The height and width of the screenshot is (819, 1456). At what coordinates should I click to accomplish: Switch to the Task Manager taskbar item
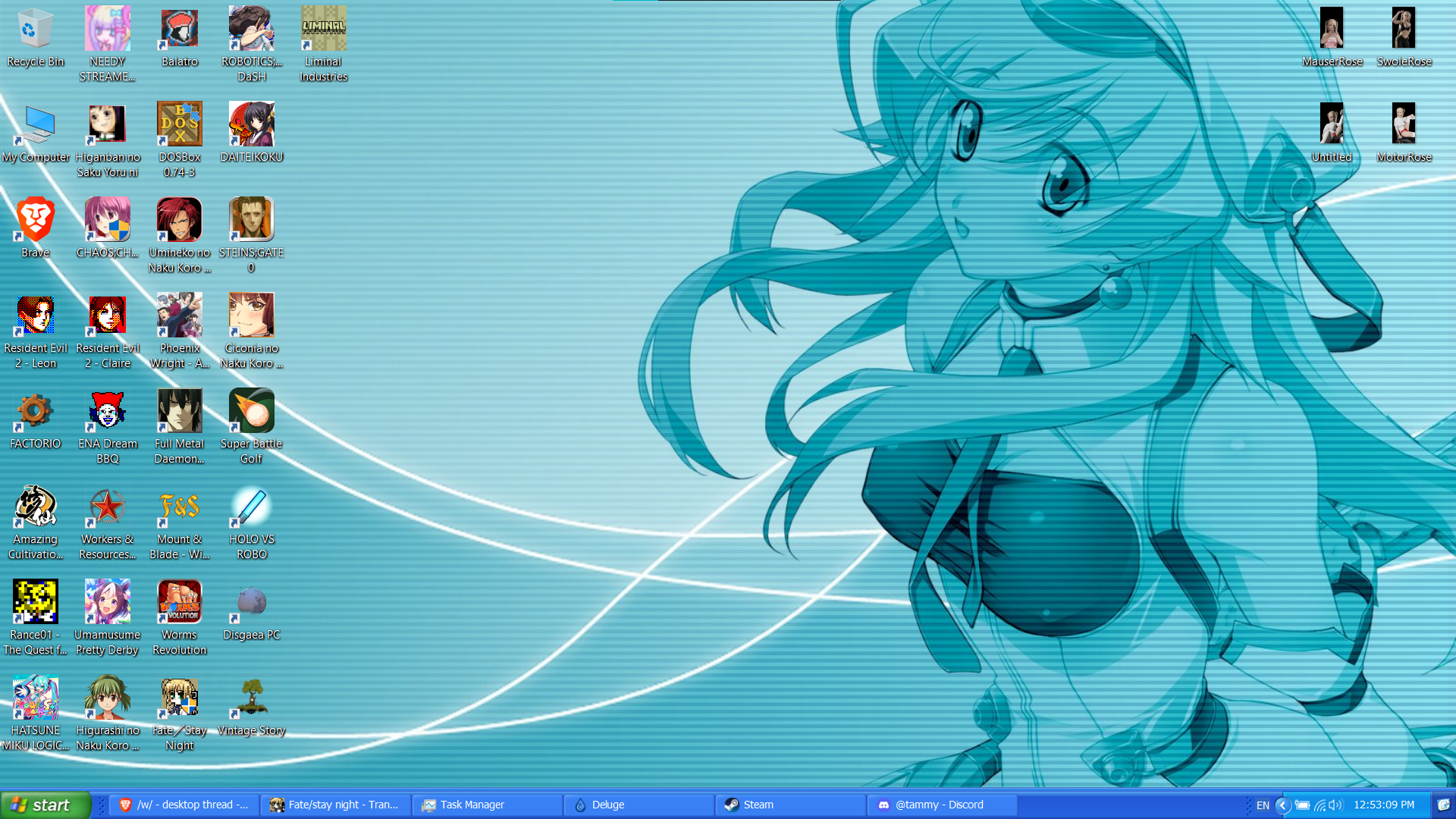(x=487, y=805)
